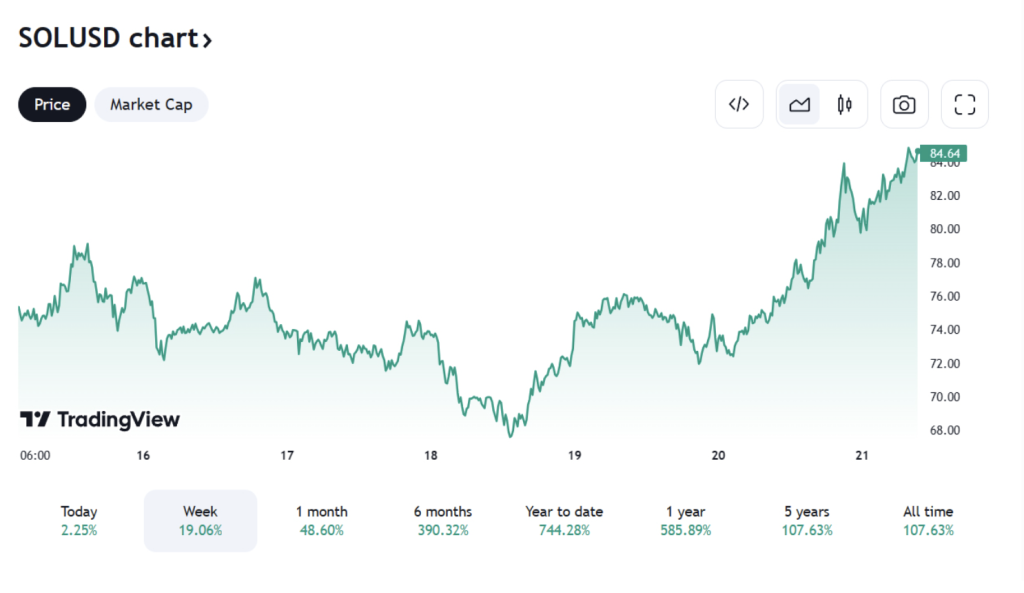
Task: Select the Price toggle pill
Action: (52, 104)
